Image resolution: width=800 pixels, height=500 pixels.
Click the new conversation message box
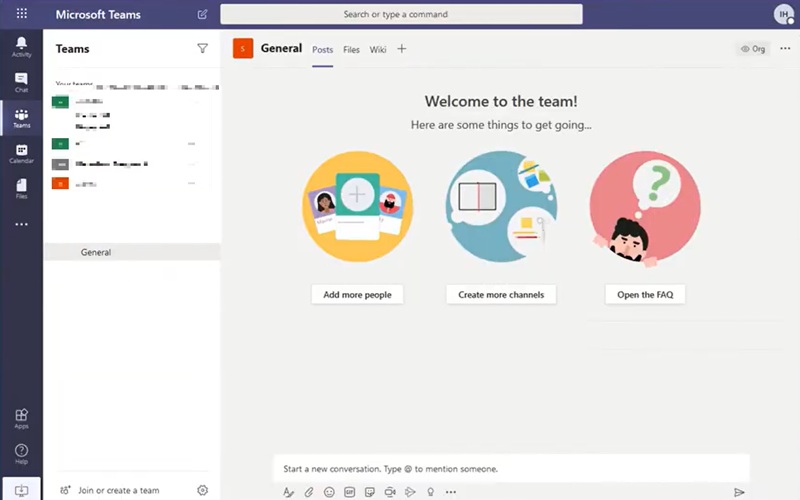click(x=510, y=468)
